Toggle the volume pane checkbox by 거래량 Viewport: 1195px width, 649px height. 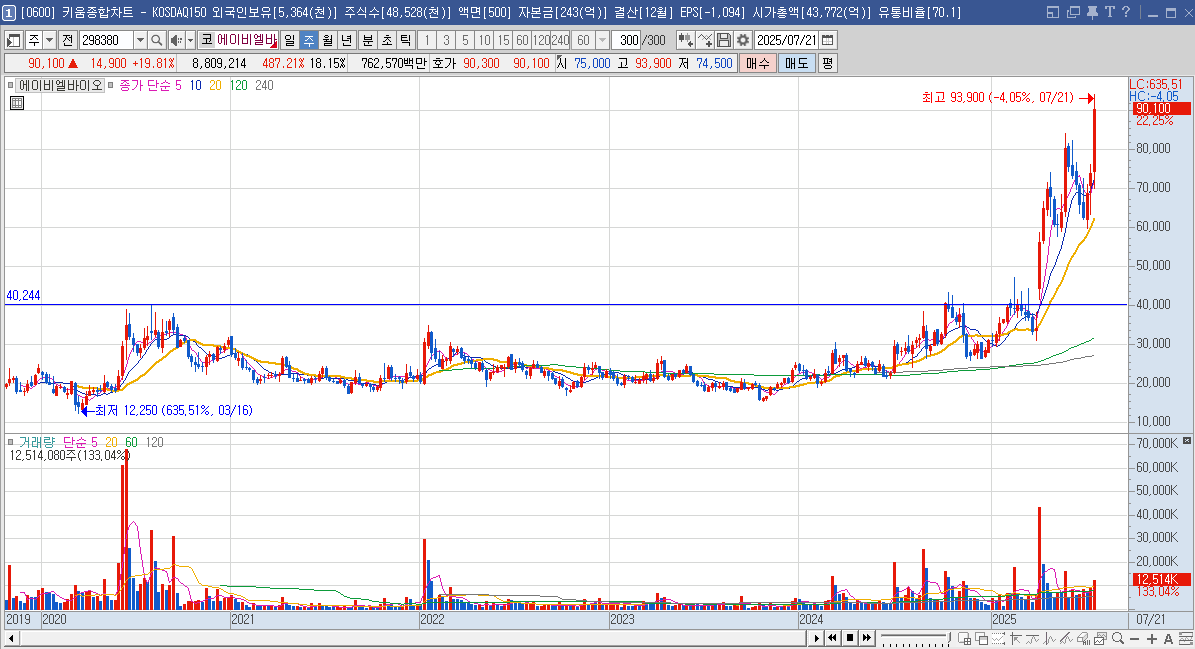point(11,442)
